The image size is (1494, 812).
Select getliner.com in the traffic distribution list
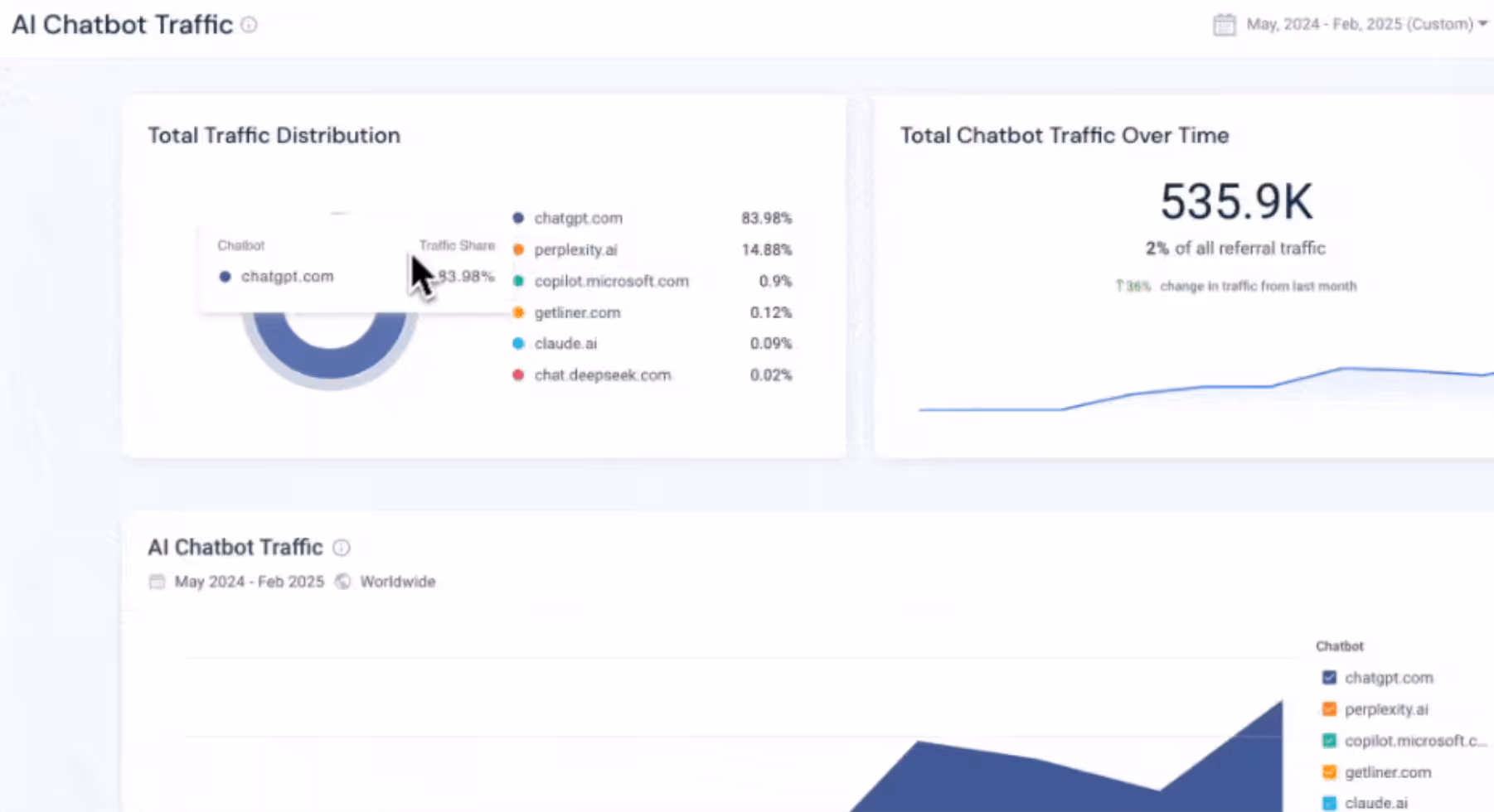[577, 312]
